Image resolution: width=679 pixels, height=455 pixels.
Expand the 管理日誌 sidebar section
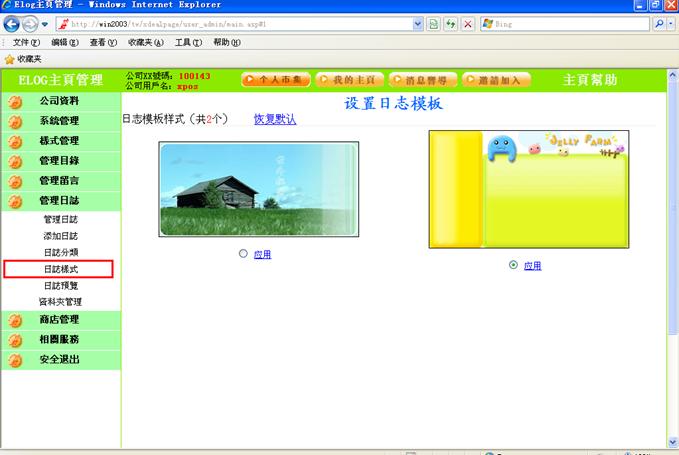59,201
